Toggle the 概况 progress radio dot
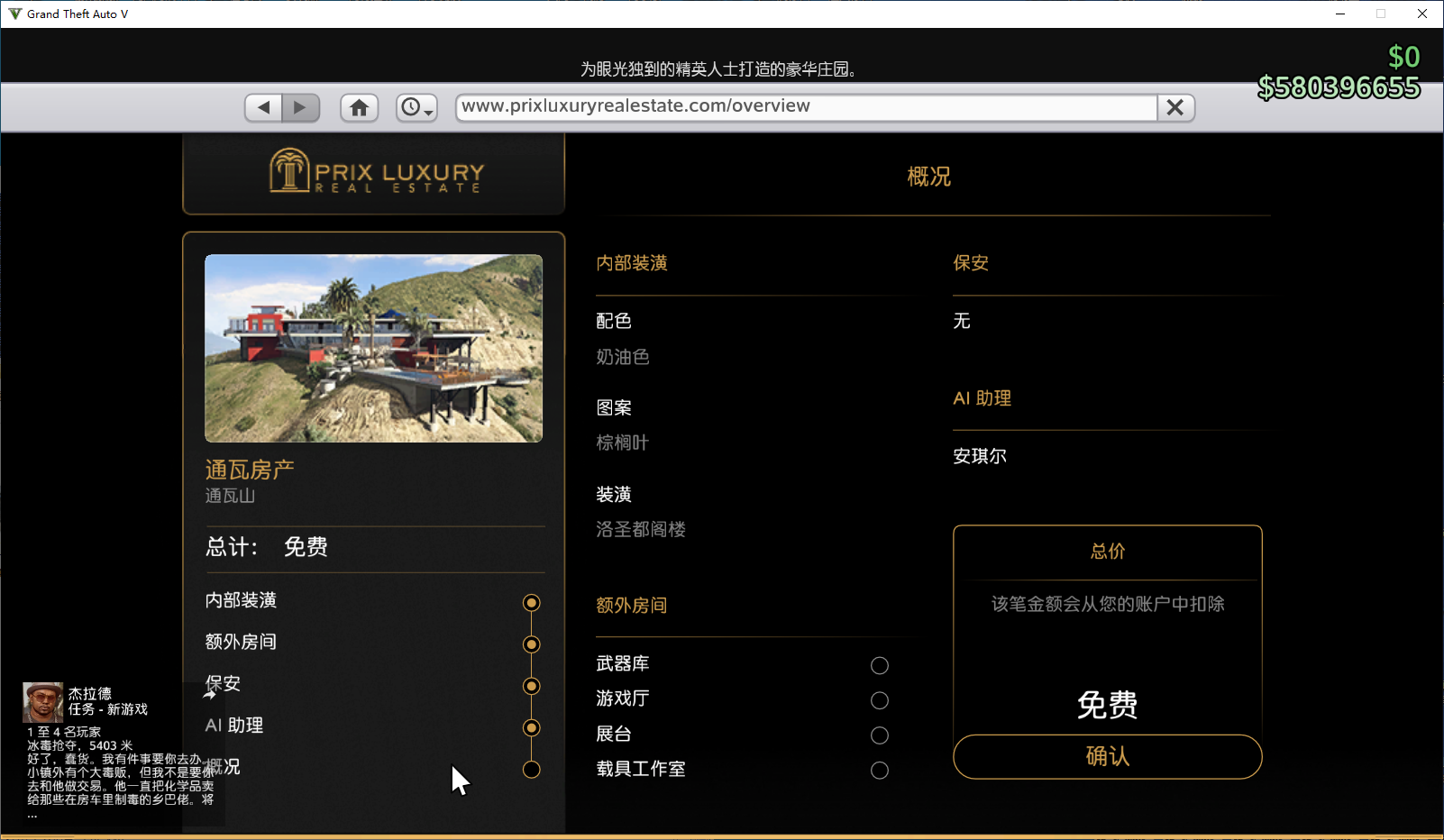Viewport: 1444px width, 840px height. pyautogui.click(x=532, y=770)
